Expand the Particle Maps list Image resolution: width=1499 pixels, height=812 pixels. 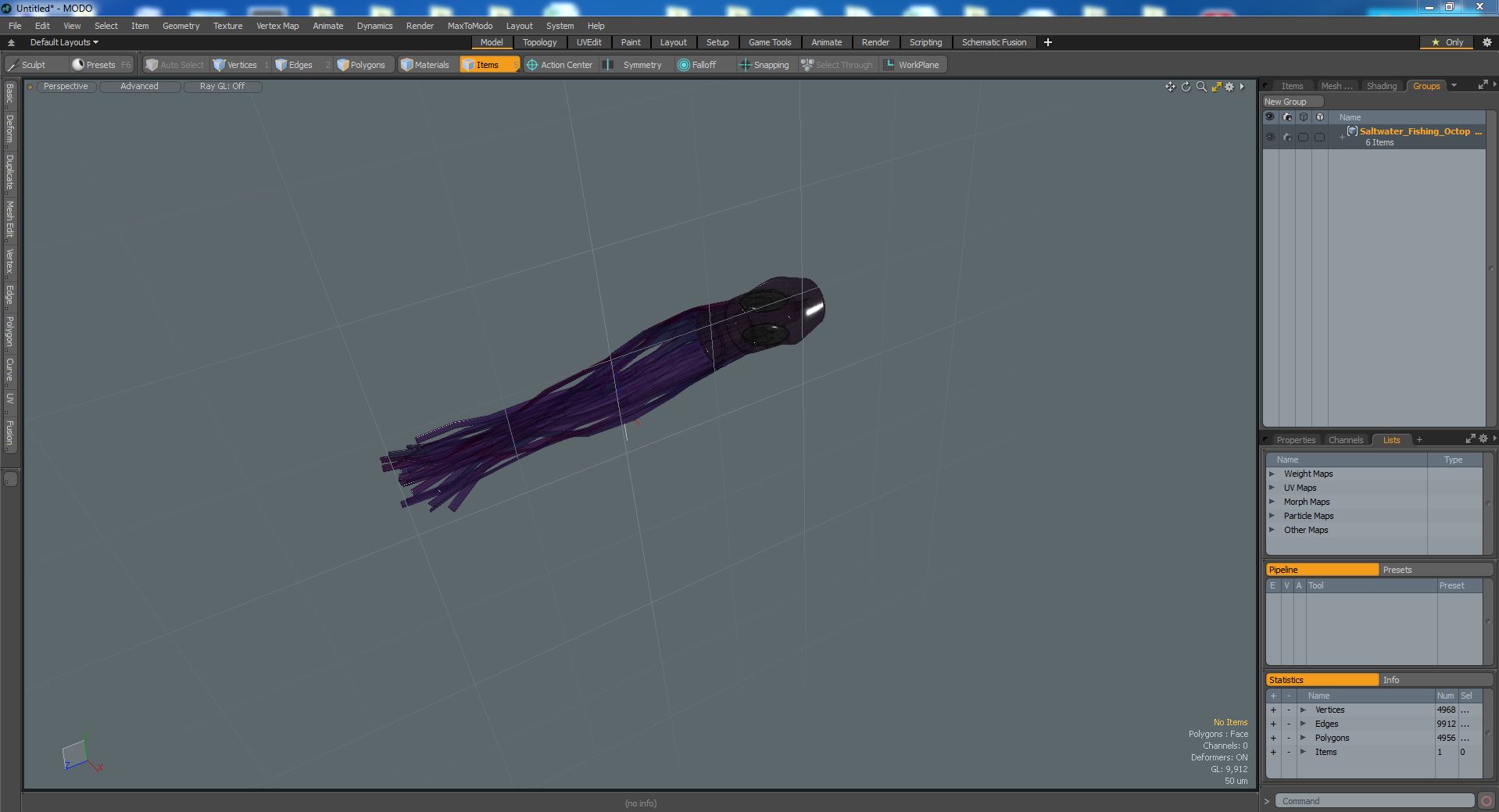[x=1272, y=517]
